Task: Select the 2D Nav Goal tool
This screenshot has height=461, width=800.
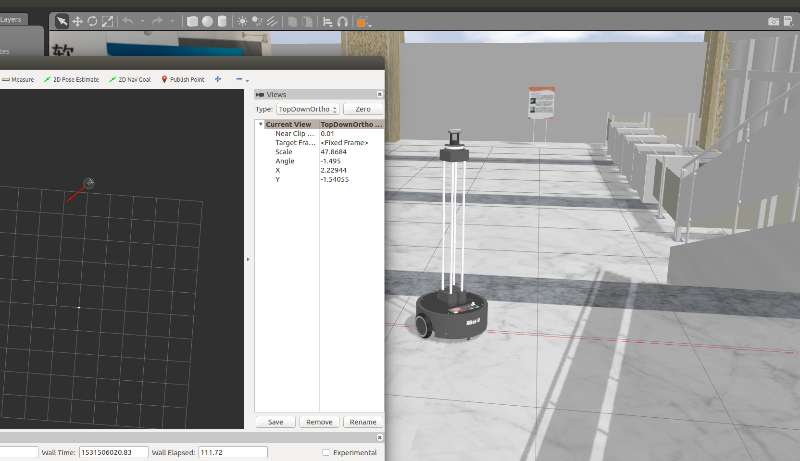Action: pyautogui.click(x=130, y=80)
